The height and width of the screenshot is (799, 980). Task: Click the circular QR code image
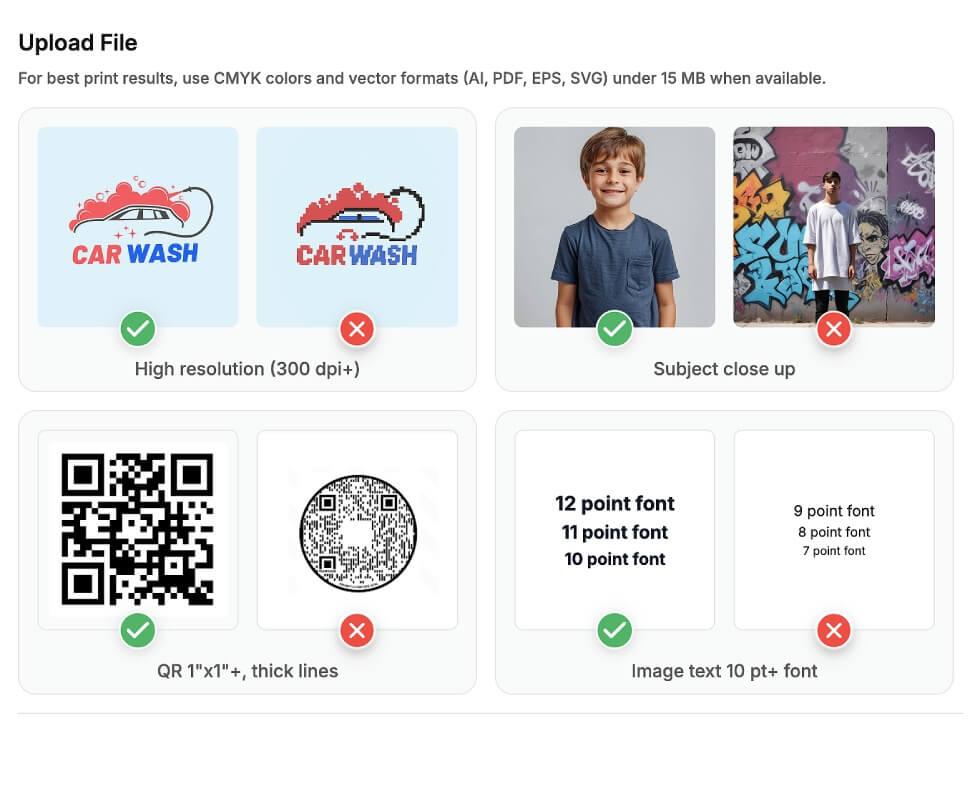(357, 530)
